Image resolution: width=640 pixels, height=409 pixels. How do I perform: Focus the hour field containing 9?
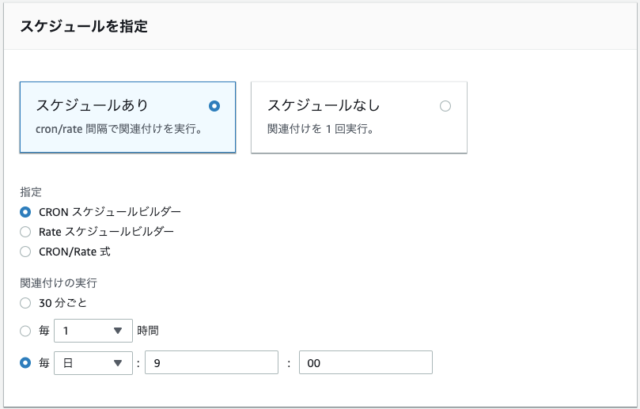tap(212, 362)
